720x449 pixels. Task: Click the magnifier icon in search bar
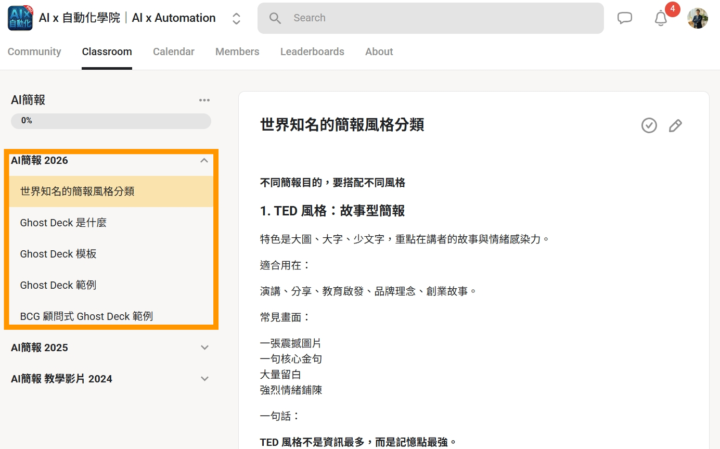point(275,18)
